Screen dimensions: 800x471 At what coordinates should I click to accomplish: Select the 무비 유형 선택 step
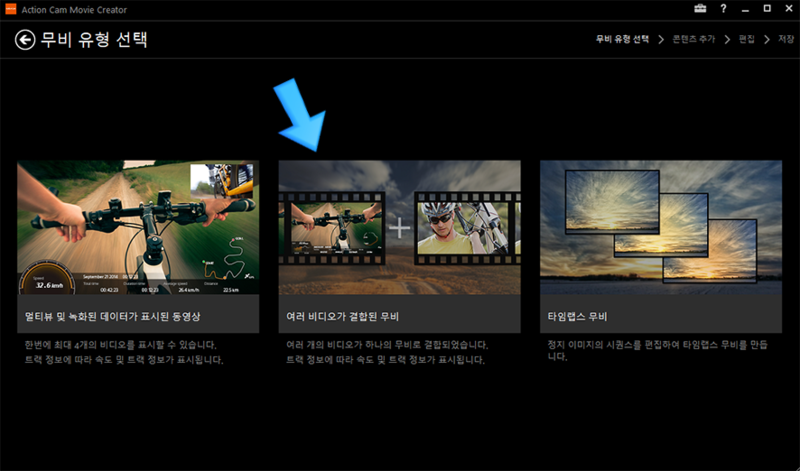click(x=622, y=39)
